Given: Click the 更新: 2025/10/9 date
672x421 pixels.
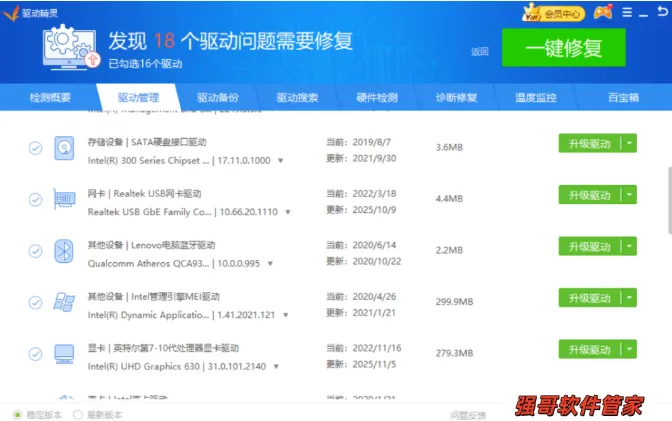Looking at the screenshot, I should pos(361,210).
